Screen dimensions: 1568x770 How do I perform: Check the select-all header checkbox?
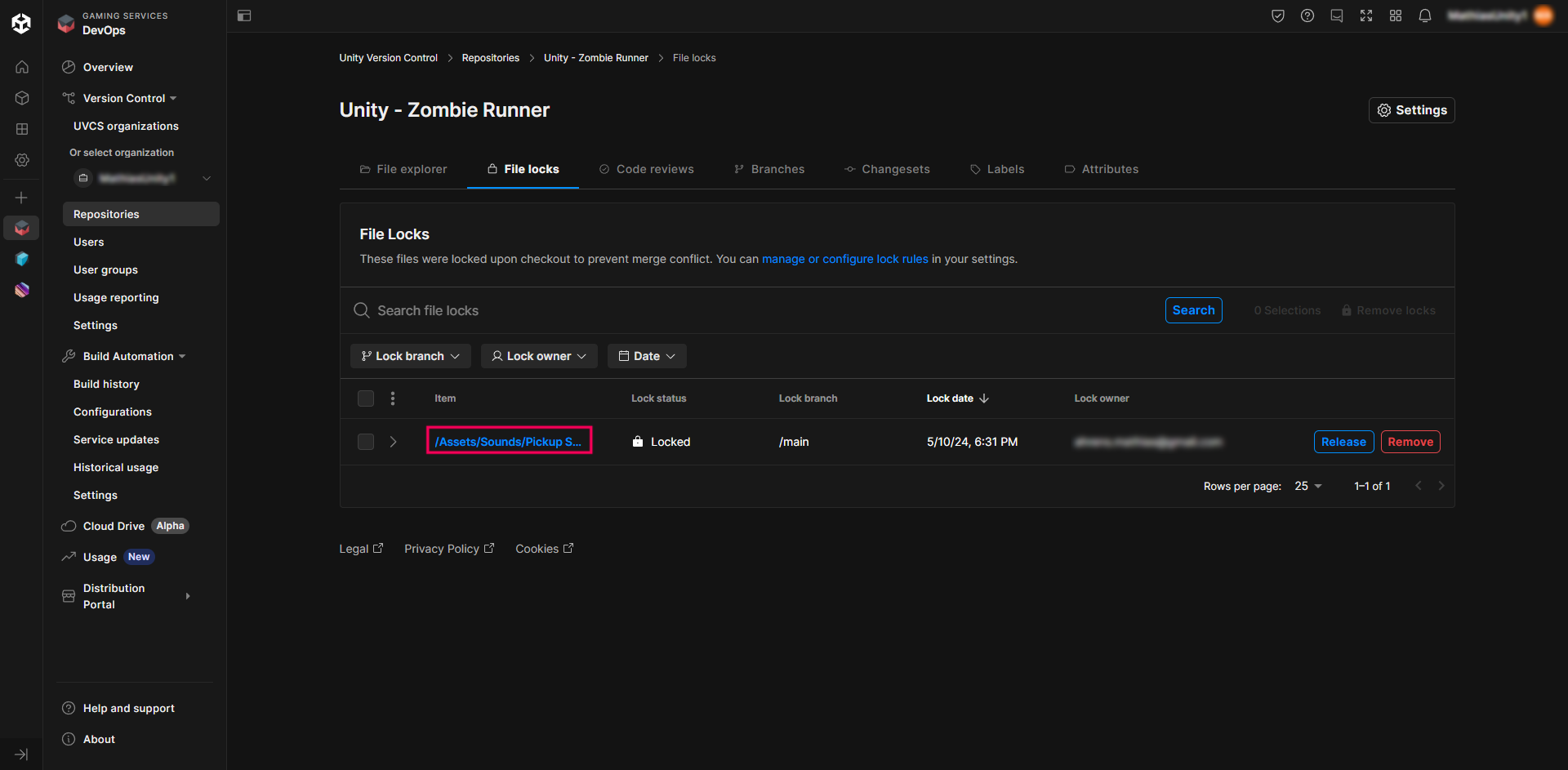point(366,398)
